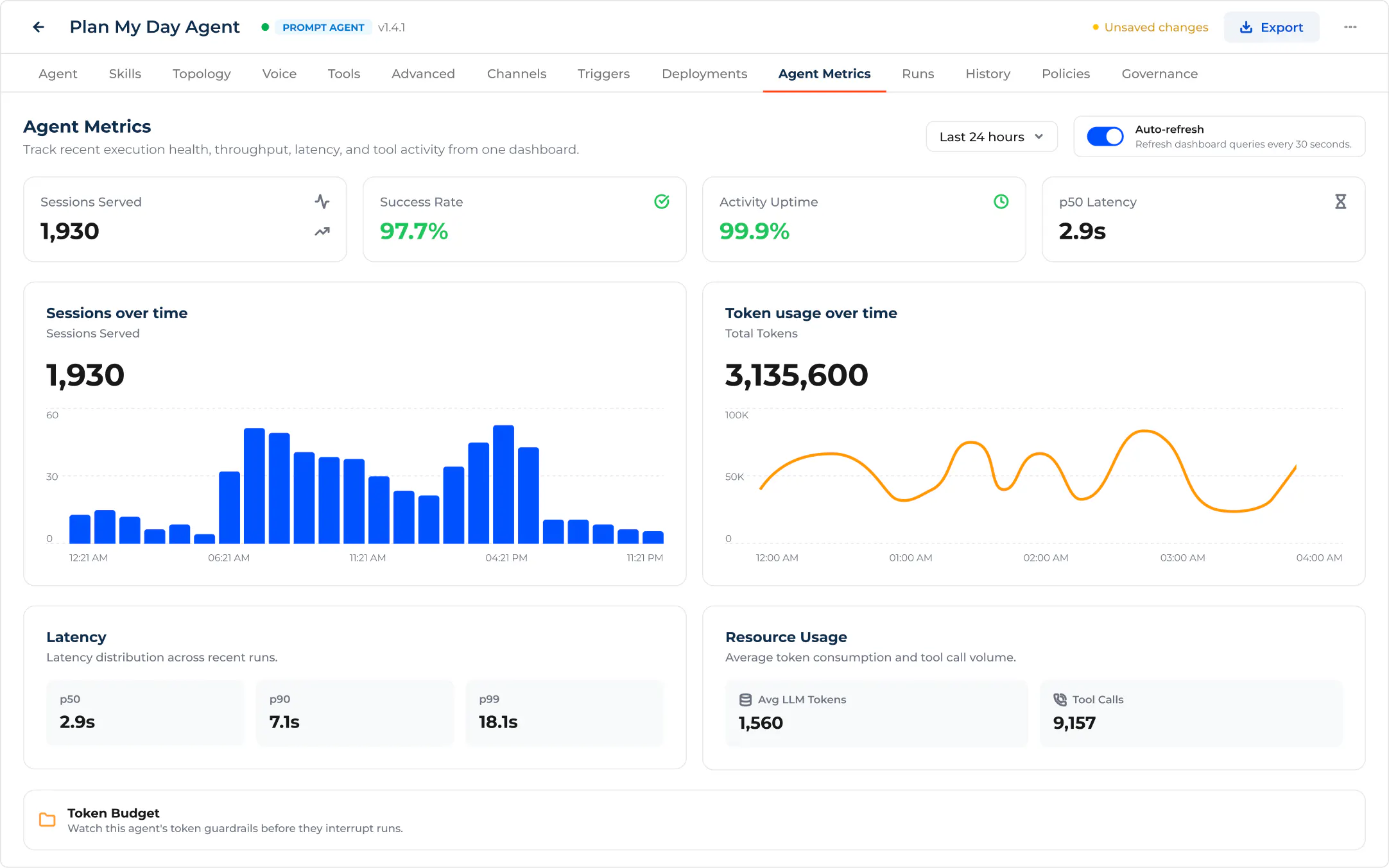Click the Tool Calls value 9,157
The image size is (1389, 868).
(1074, 723)
